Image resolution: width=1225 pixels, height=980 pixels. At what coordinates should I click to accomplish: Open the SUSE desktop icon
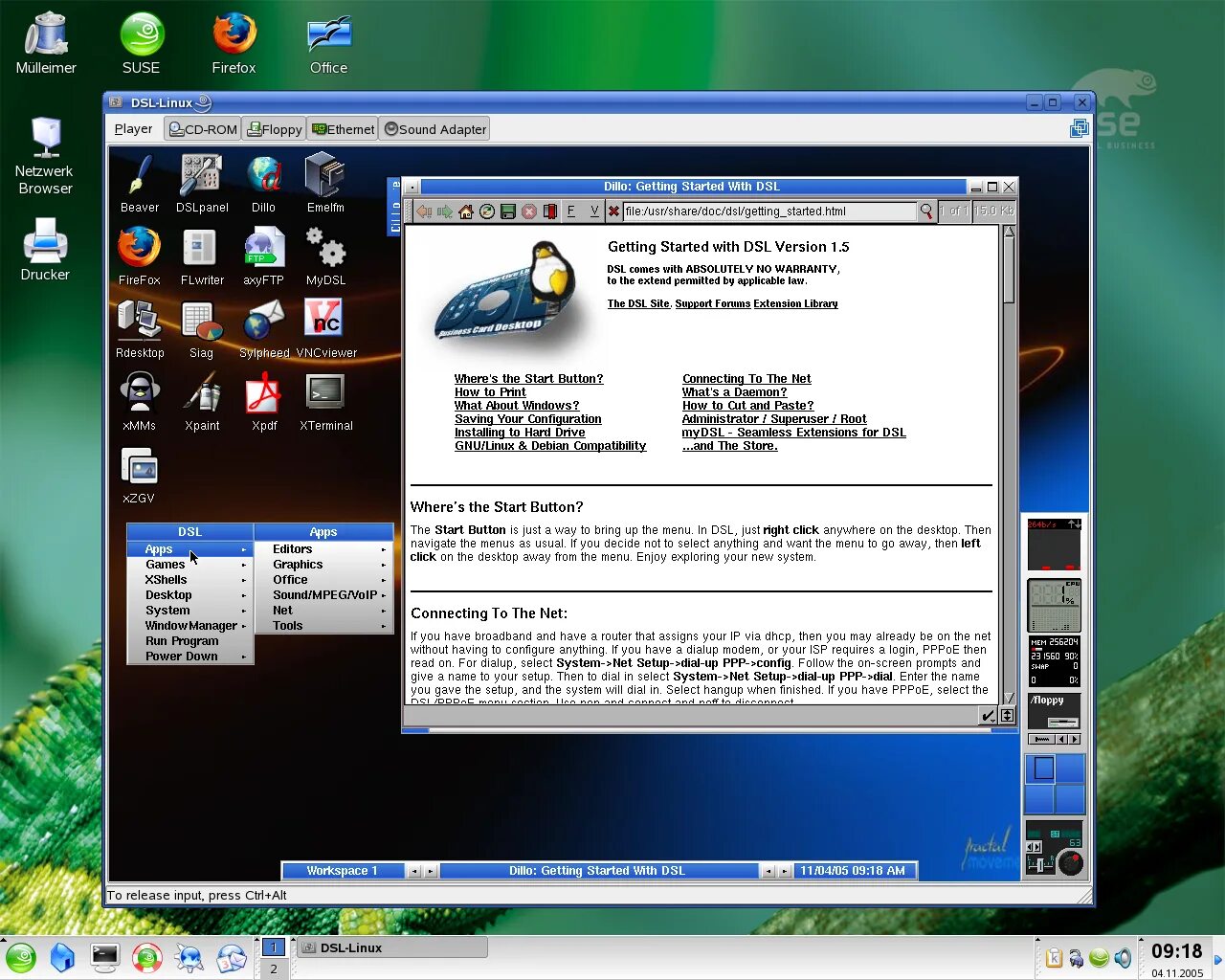pyautogui.click(x=141, y=45)
